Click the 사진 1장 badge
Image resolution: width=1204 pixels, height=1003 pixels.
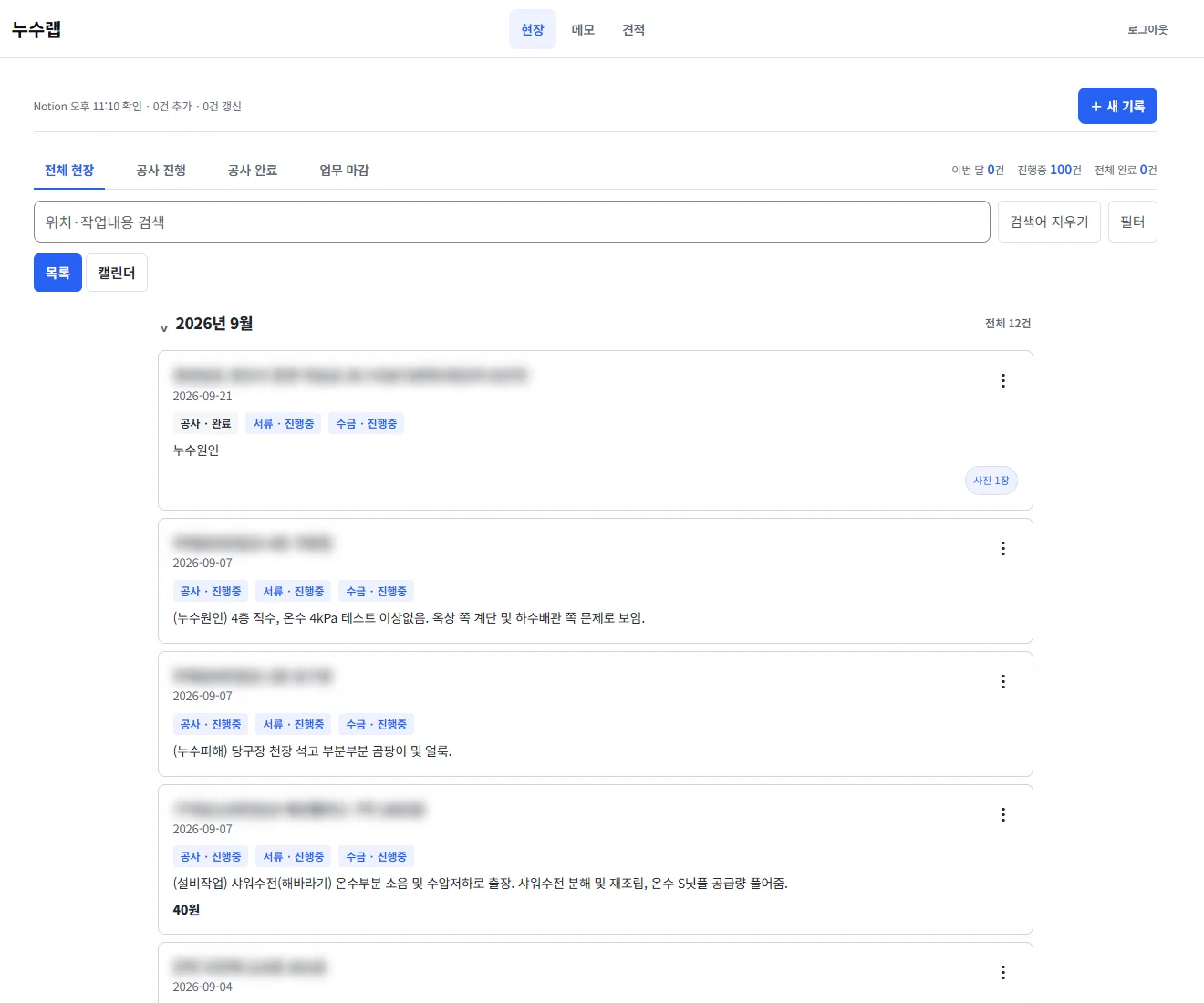991,481
